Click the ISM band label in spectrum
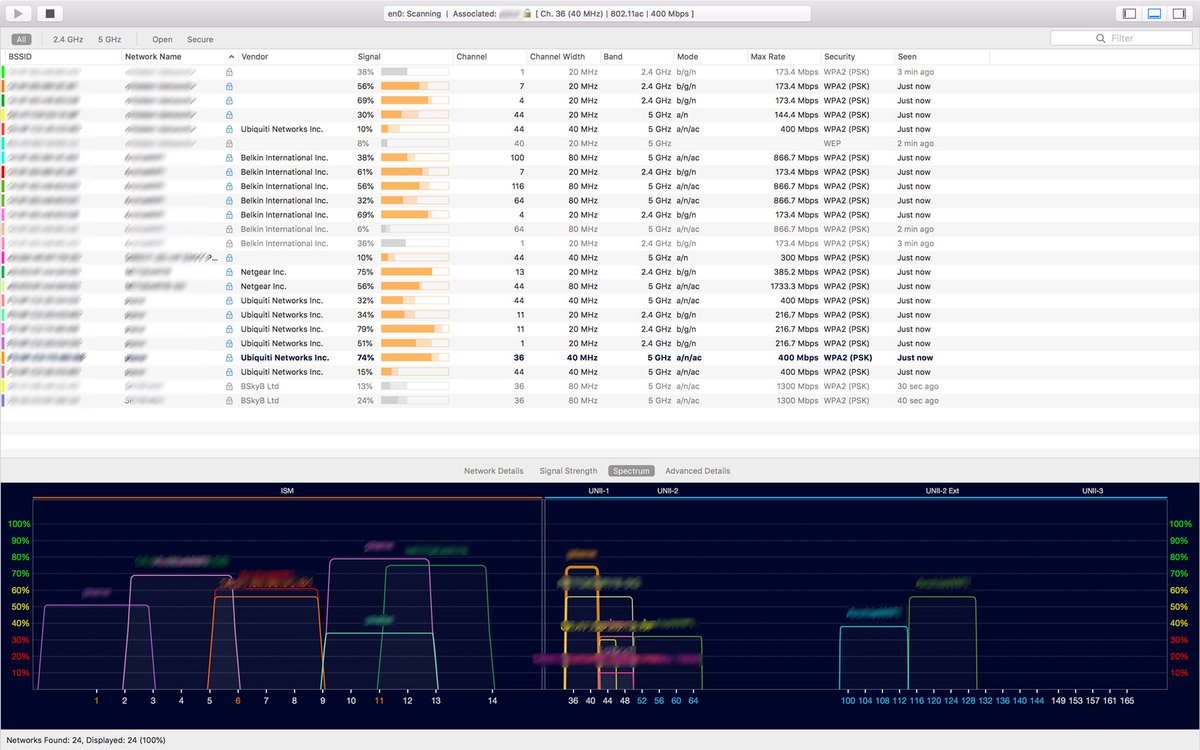 287,491
